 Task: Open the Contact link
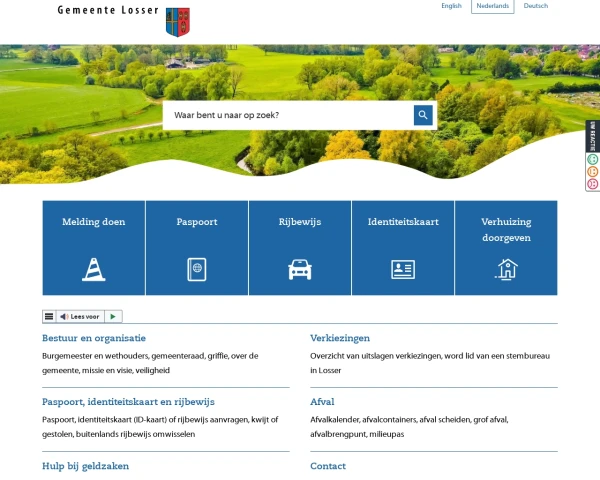pyautogui.click(x=328, y=466)
